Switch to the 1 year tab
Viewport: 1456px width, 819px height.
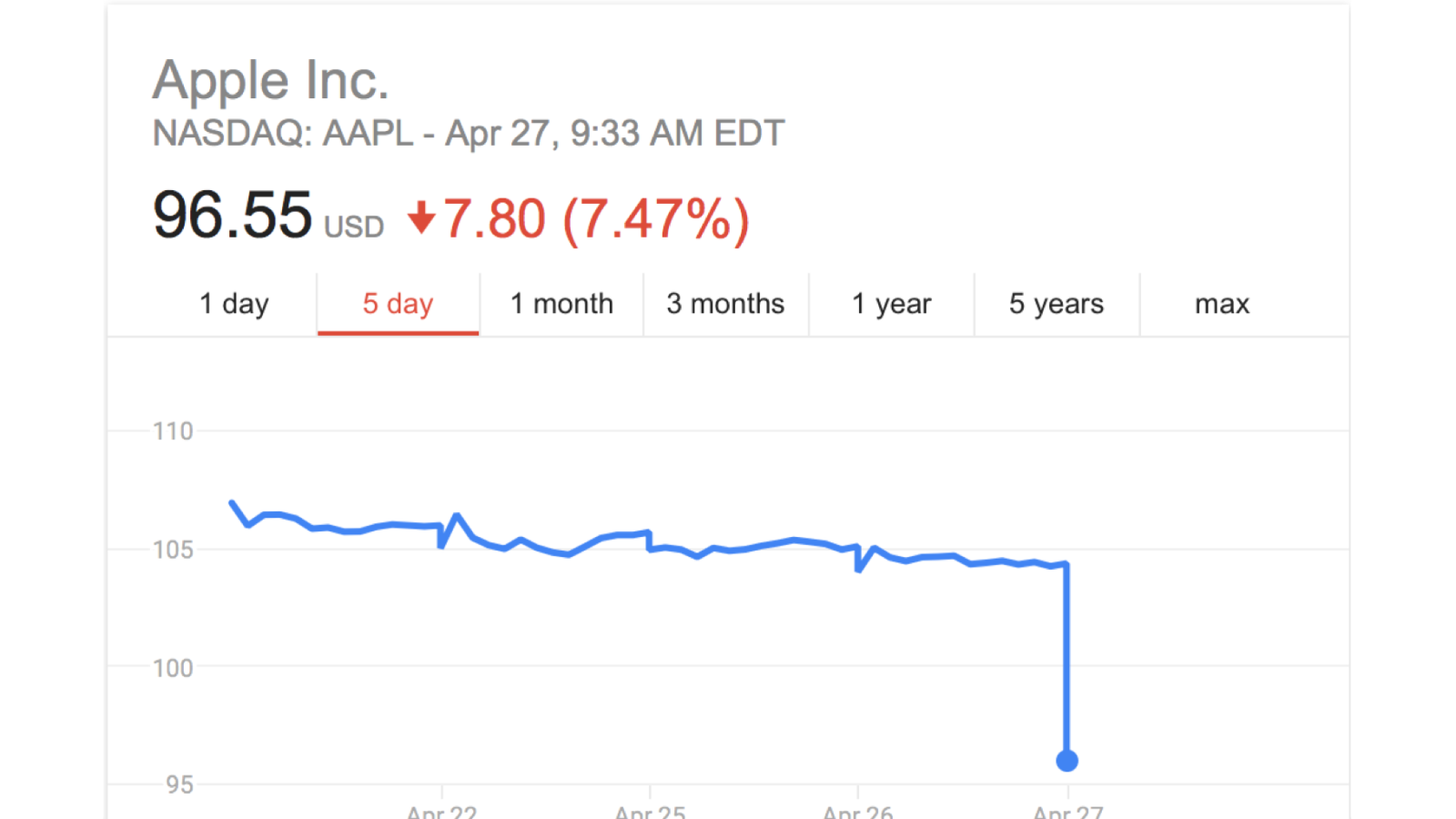(x=891, y=304)
